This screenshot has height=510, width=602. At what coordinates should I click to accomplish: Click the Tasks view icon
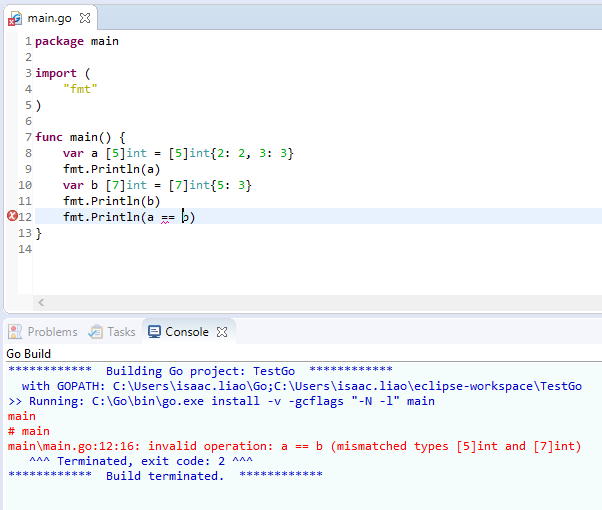click(x=96, y=332)
